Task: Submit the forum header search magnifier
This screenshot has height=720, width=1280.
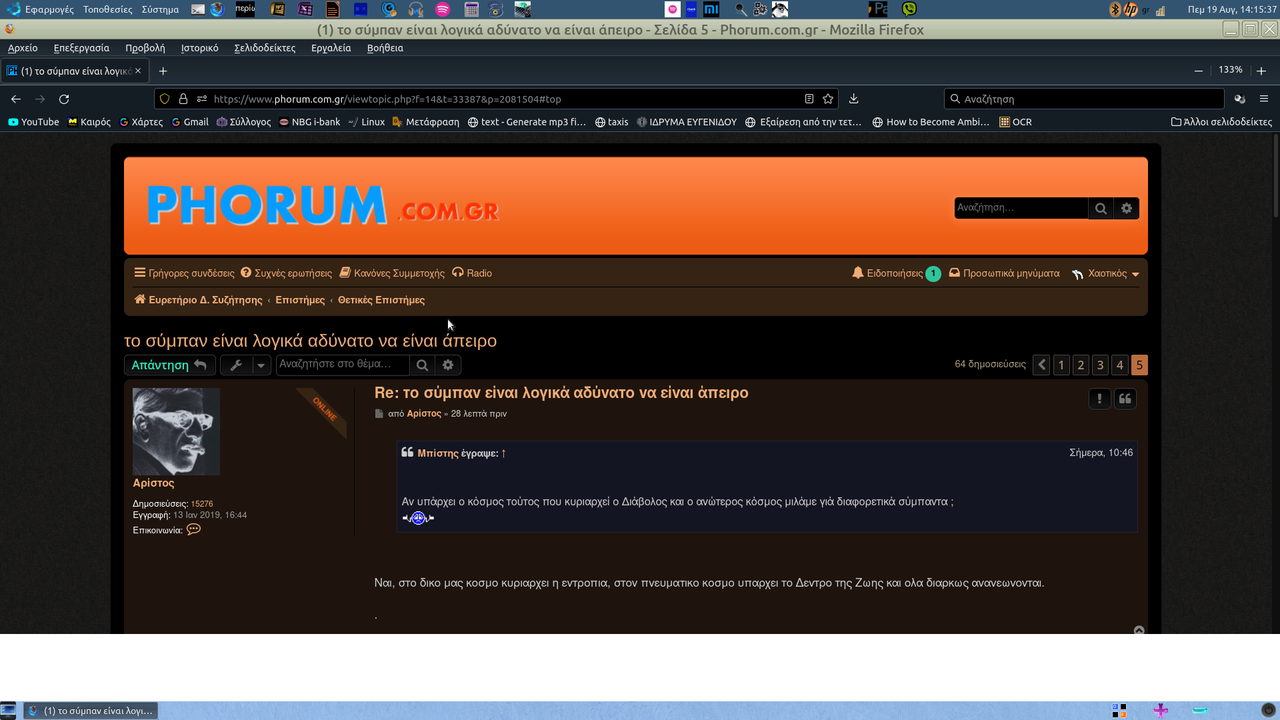Action: point(1101,208)
